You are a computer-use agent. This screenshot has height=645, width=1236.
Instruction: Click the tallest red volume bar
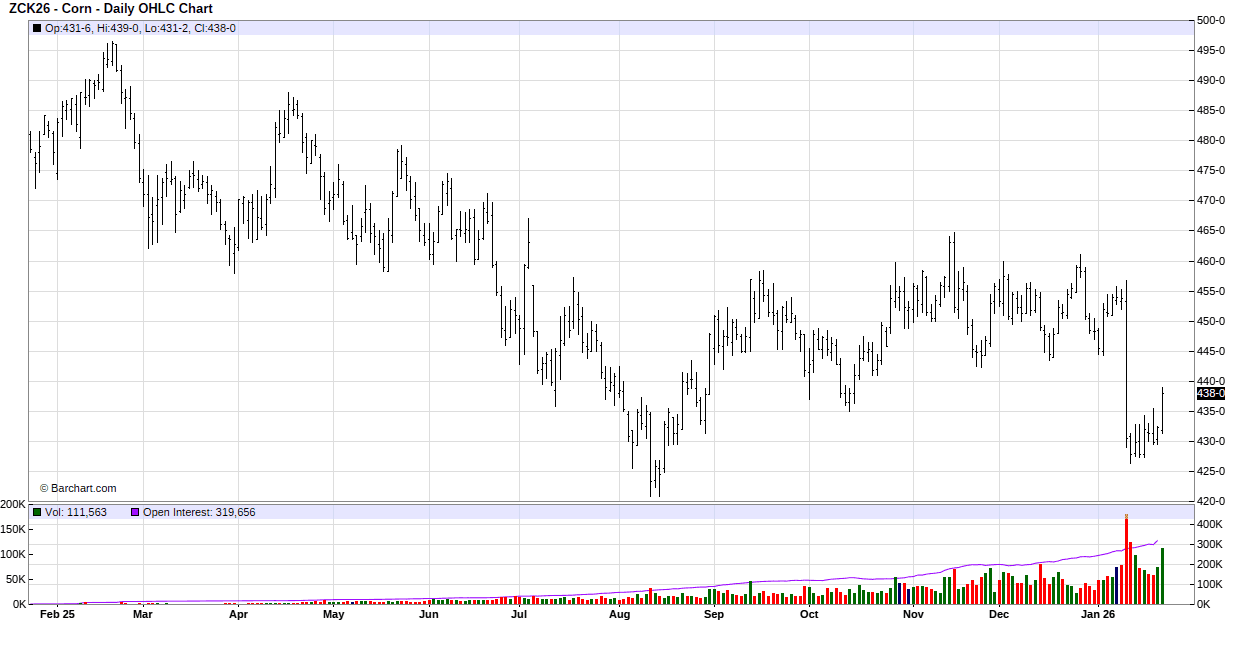(1126, 560)
